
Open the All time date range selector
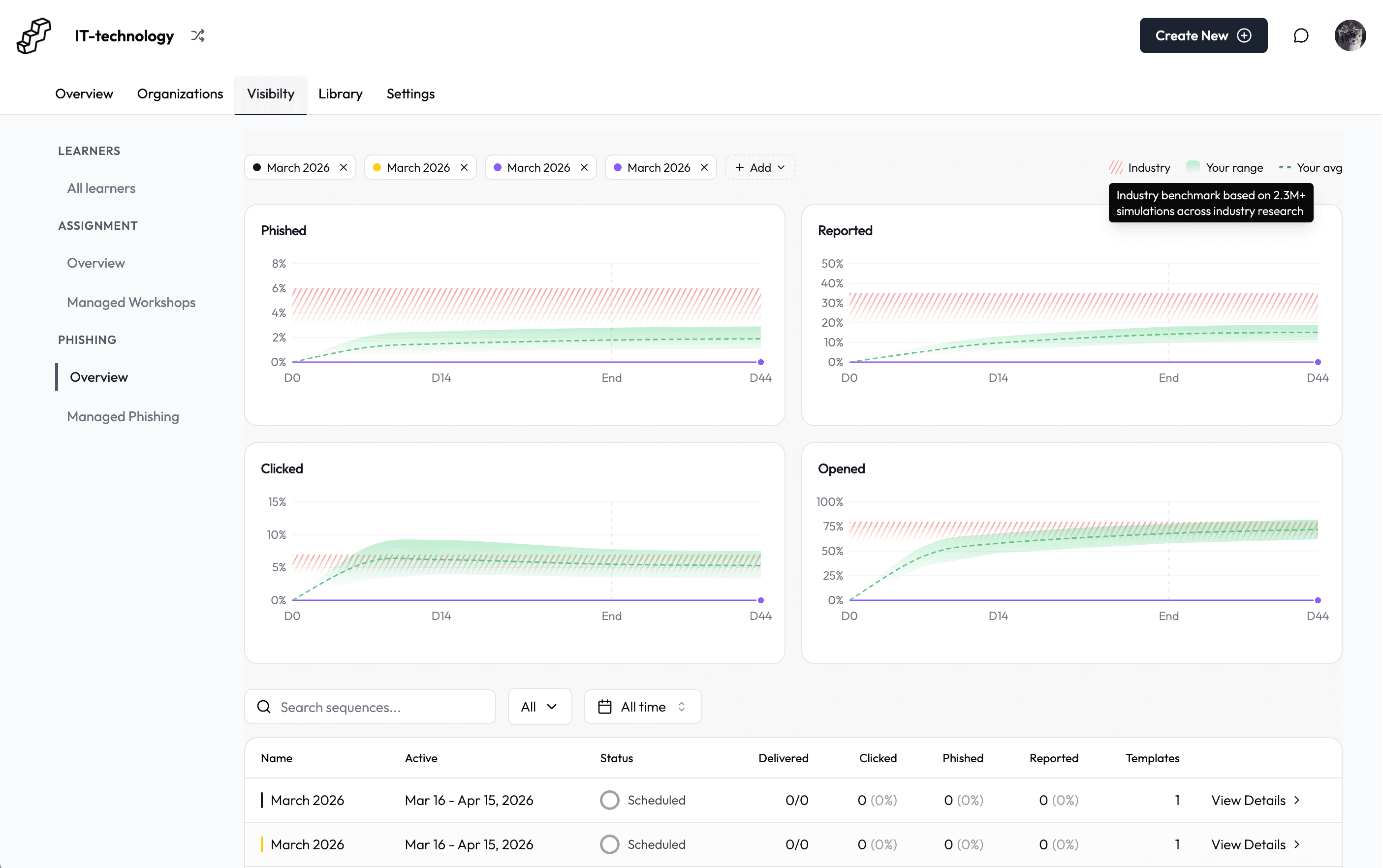[642, 707]
